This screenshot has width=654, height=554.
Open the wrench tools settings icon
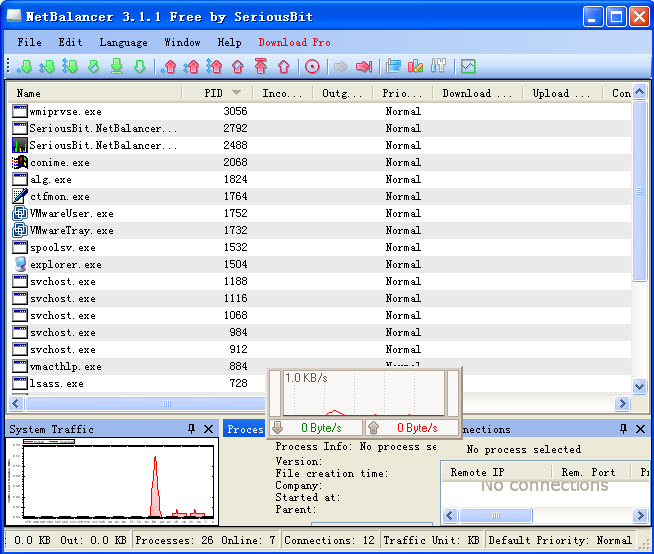(x=438, y=67)
